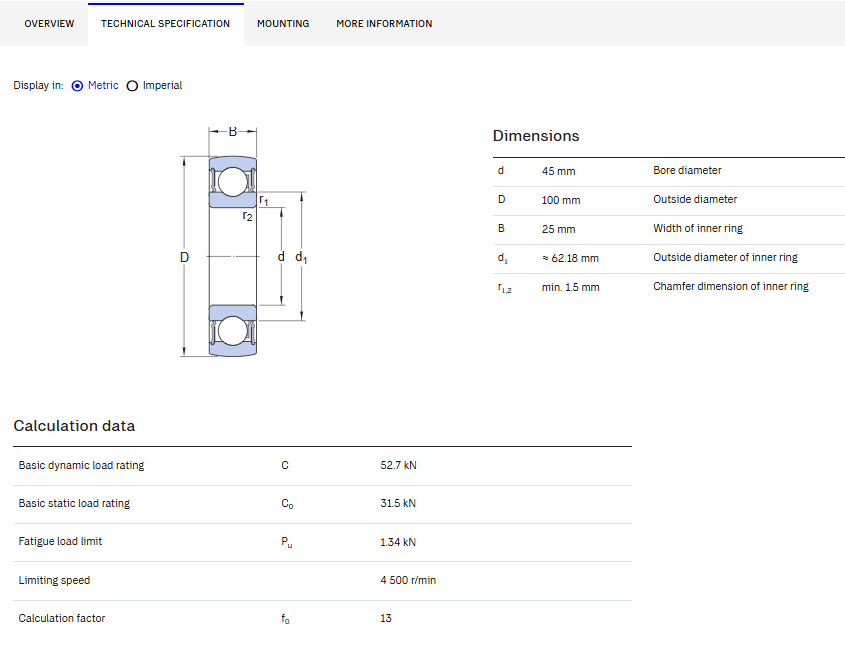Click the 100 mm outside diameter value
The image size is (845, 649).
pos(561,200)
